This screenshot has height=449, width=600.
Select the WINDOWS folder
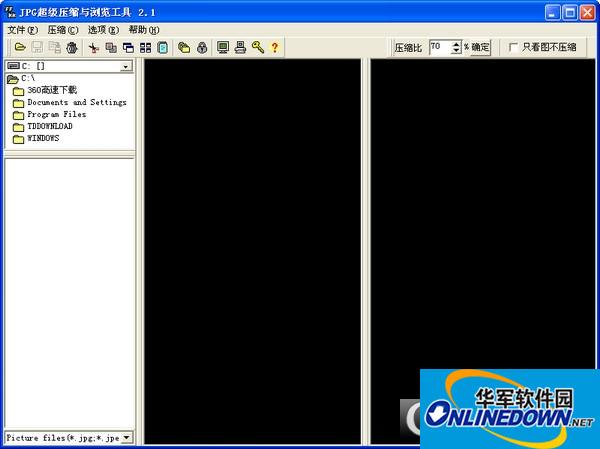pyautogui.click(x=36, y=138)
